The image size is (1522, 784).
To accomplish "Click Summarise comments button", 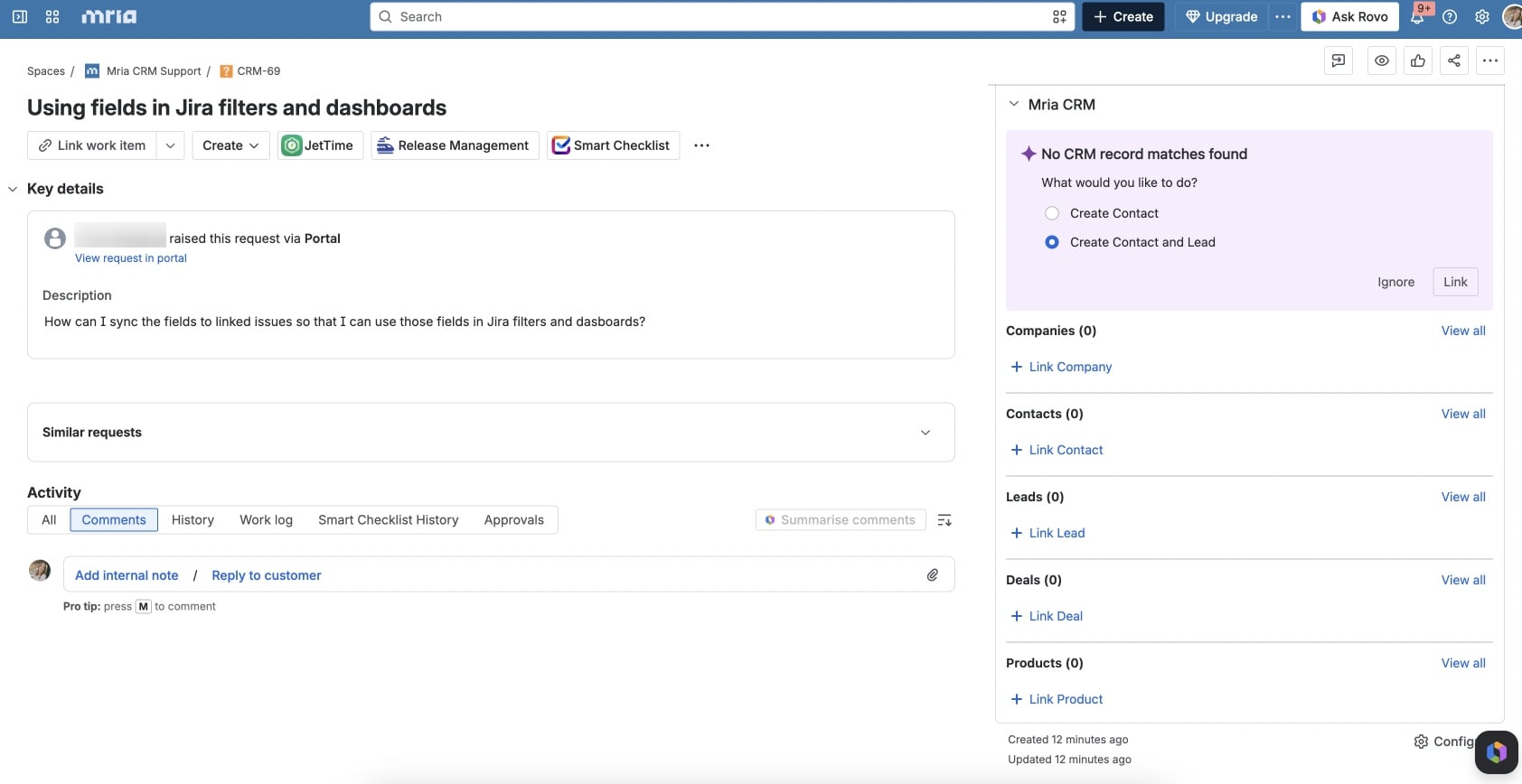I will [x=841, y=520].
